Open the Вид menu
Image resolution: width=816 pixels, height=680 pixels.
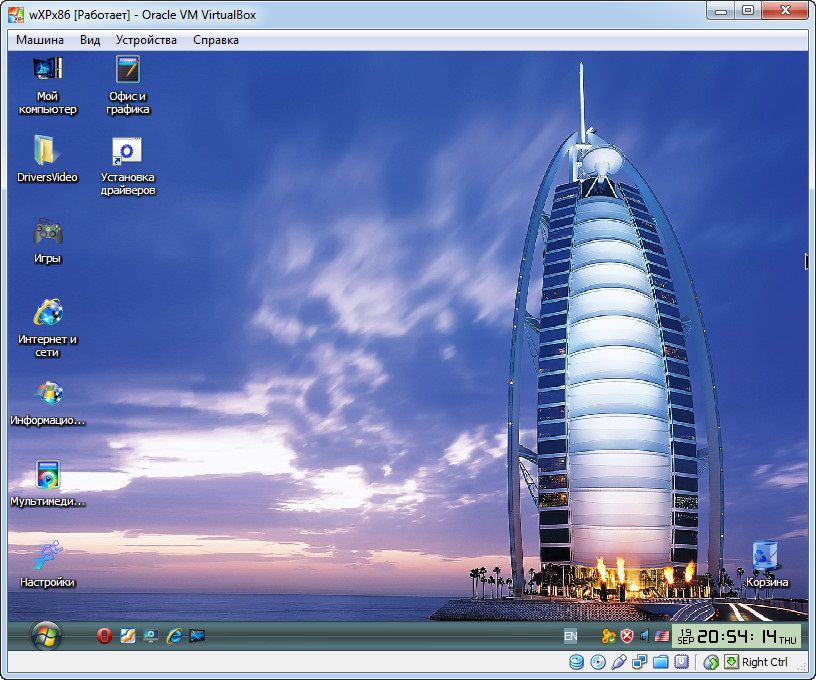90,40
